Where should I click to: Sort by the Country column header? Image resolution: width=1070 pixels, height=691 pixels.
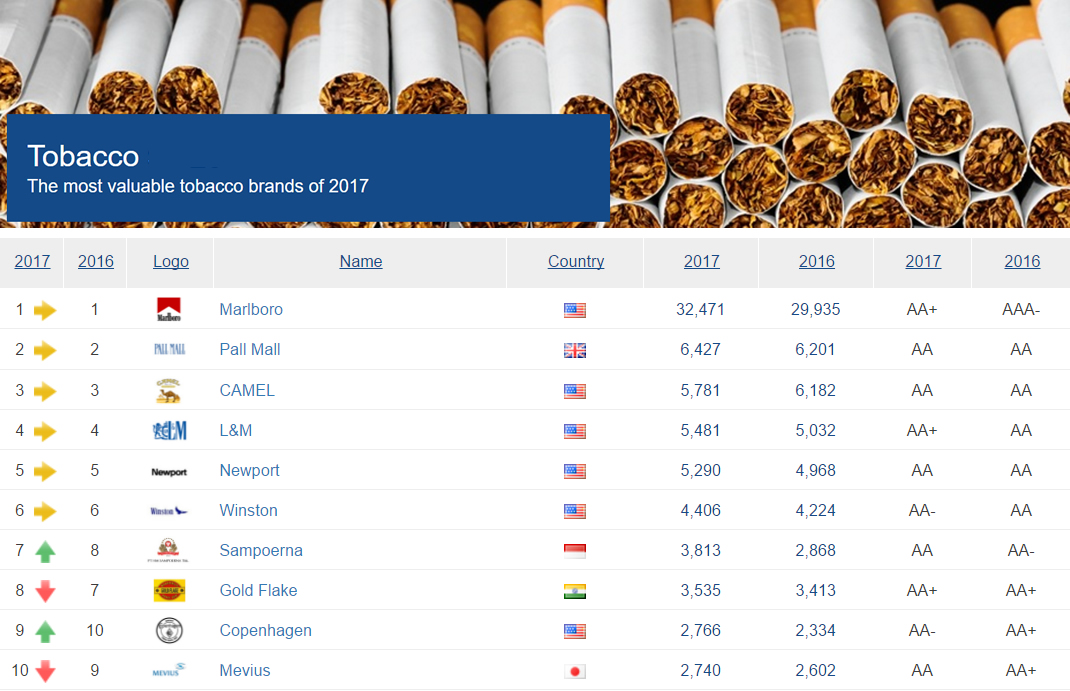[x=575, y=261]
